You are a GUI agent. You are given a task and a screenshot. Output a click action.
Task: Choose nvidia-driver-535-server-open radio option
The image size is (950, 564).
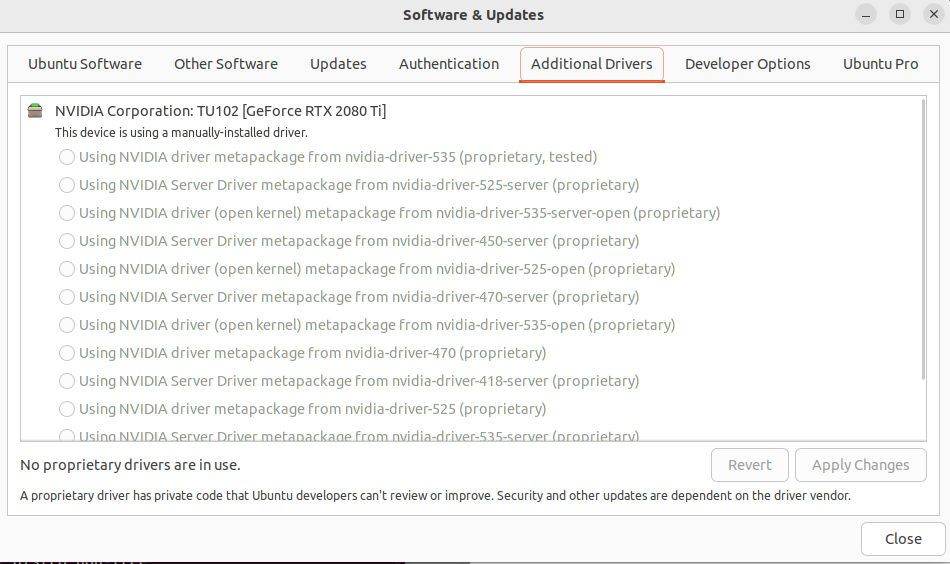click(x=67, y=213)
